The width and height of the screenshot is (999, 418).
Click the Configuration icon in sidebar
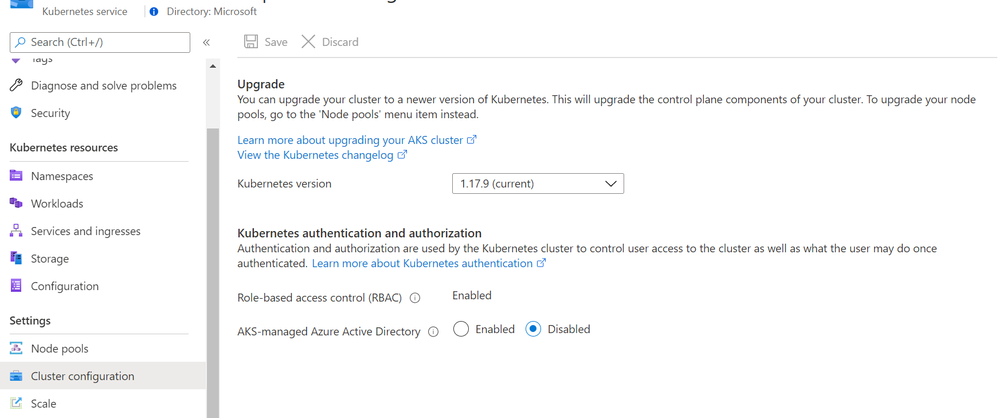pos(17,286)
